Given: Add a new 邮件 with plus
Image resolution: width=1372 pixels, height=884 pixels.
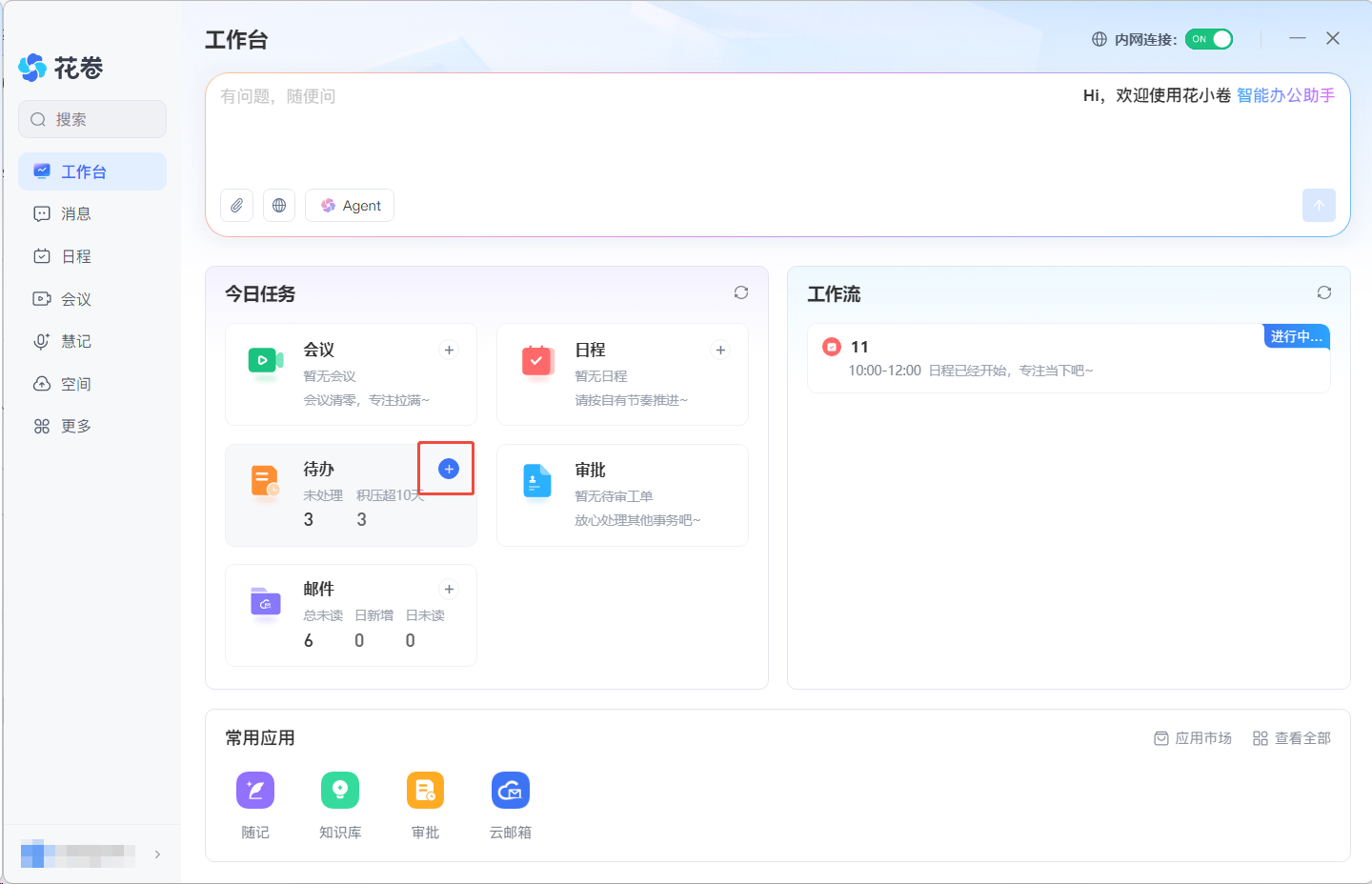Looking at the screenshot, I should pyautogui.click(x=449, y=590).
